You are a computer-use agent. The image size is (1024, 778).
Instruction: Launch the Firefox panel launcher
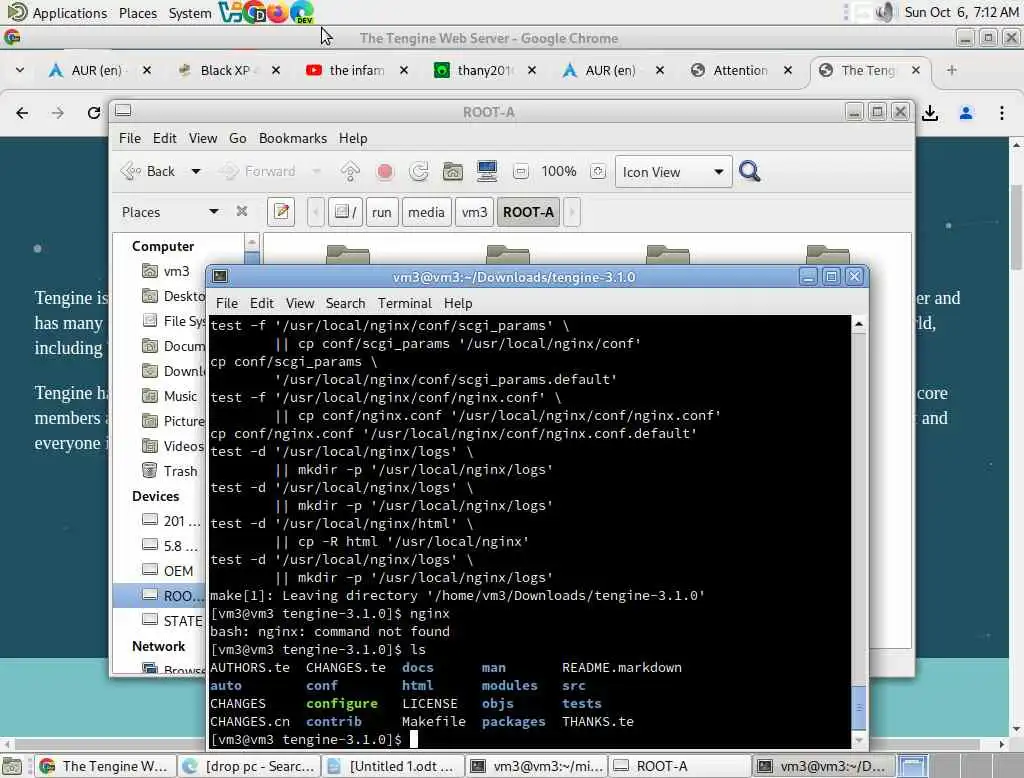click(277, 12)
